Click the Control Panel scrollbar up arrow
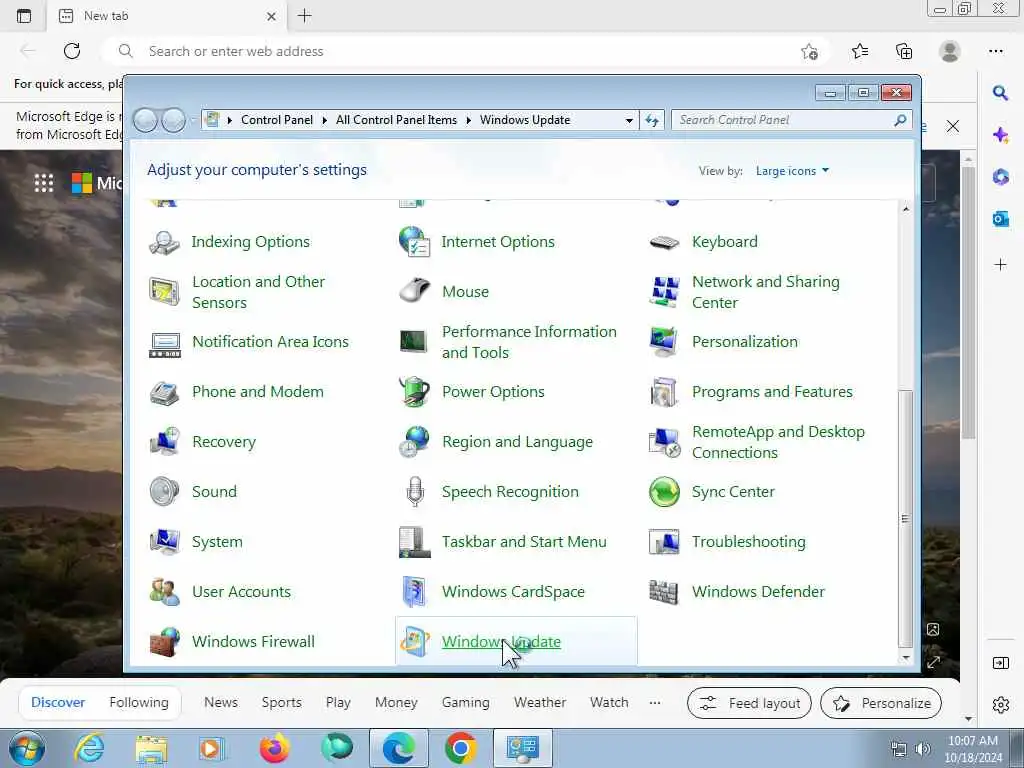The image size is (1024, 768). click(x=905, y=209)
